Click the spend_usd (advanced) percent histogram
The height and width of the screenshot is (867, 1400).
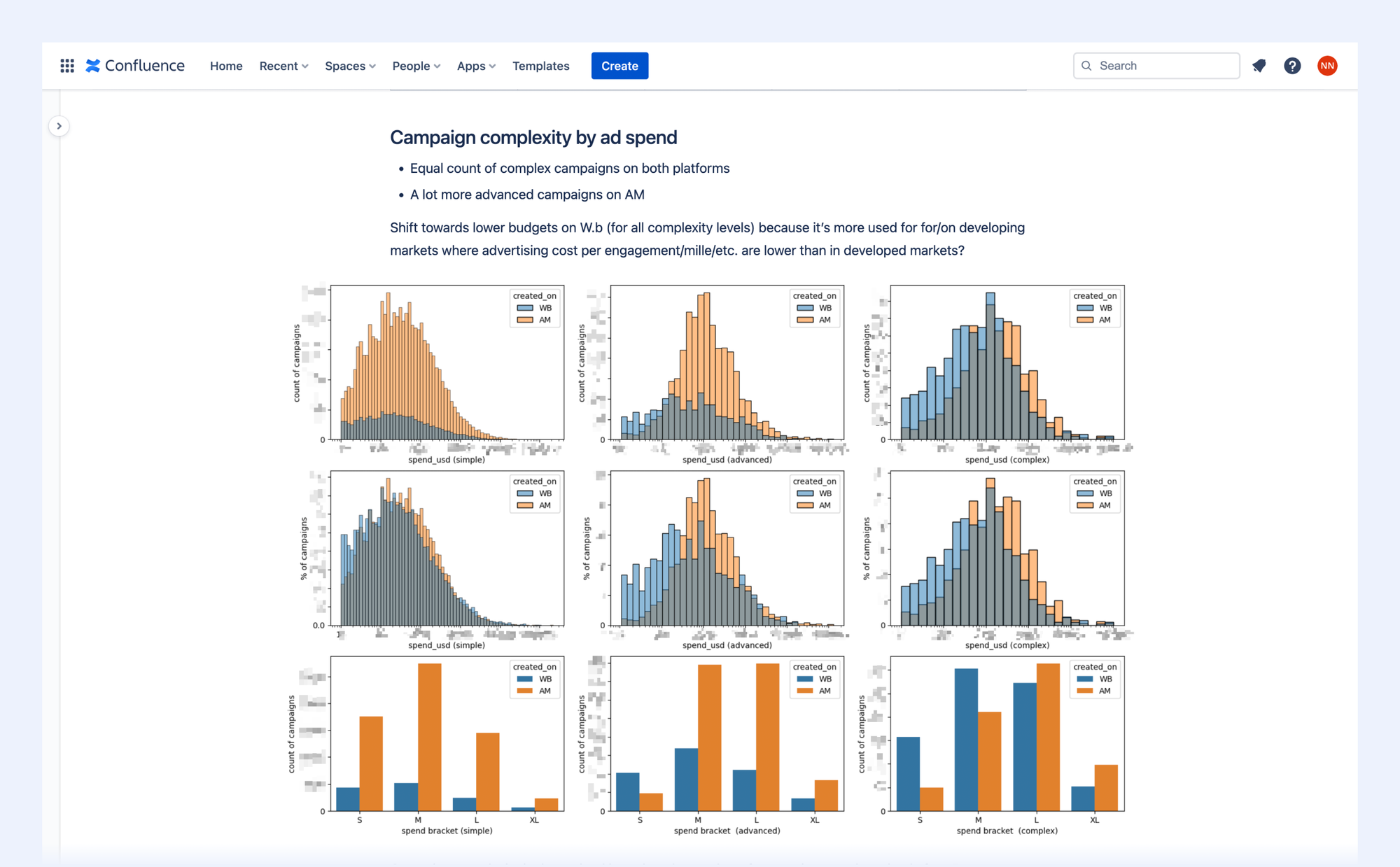point(727,549)
